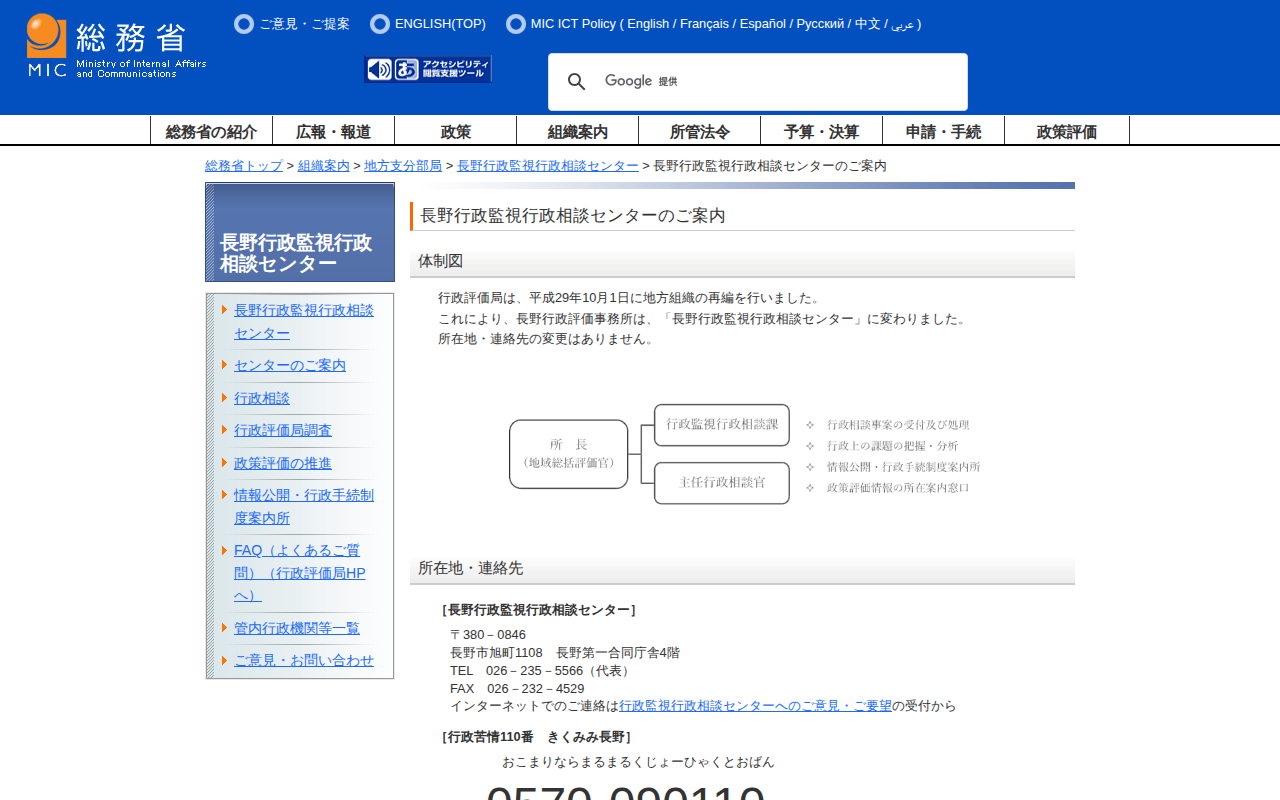This screenshot has height=800, width=1280.
Task: Select the 予算・決算 menu item
Action: point(821,131)
